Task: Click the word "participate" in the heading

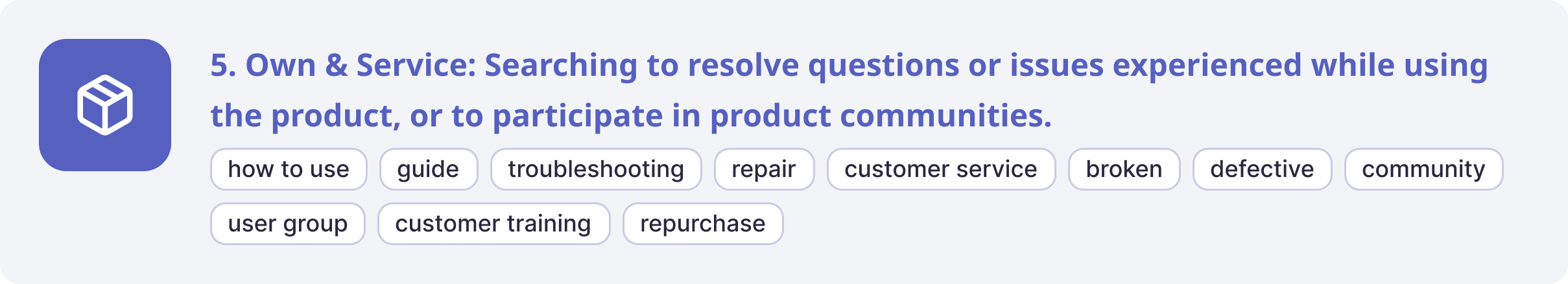Action: pos(577,116)
